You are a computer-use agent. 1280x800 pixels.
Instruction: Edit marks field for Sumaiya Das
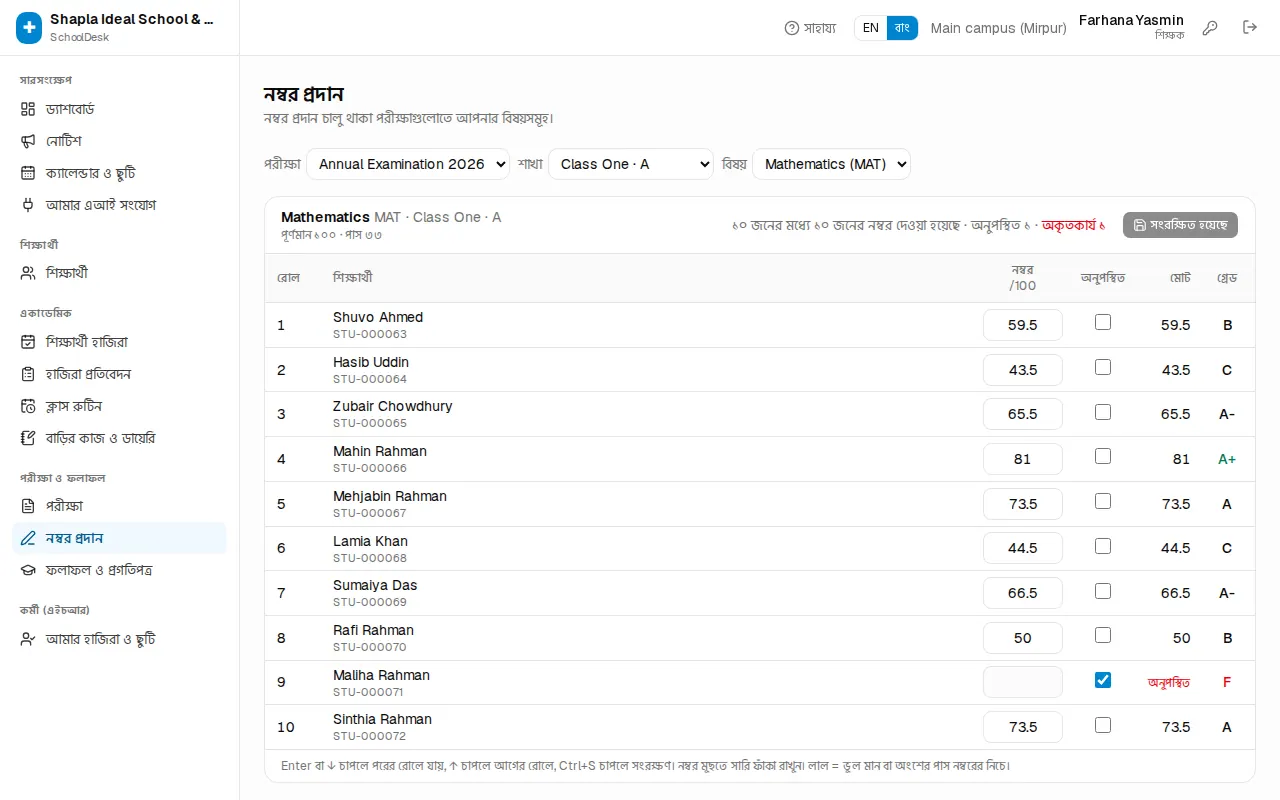tap(1023, 593)
